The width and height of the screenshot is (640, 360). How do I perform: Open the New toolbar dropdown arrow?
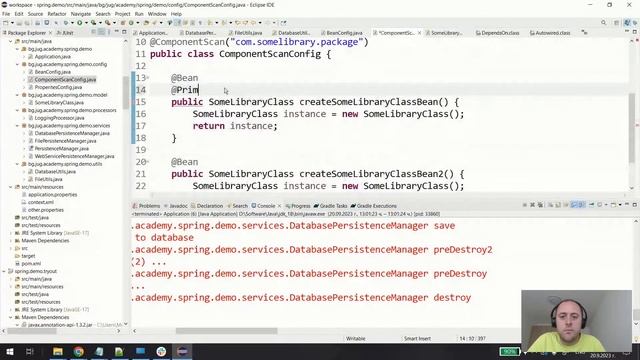[12, 23]
